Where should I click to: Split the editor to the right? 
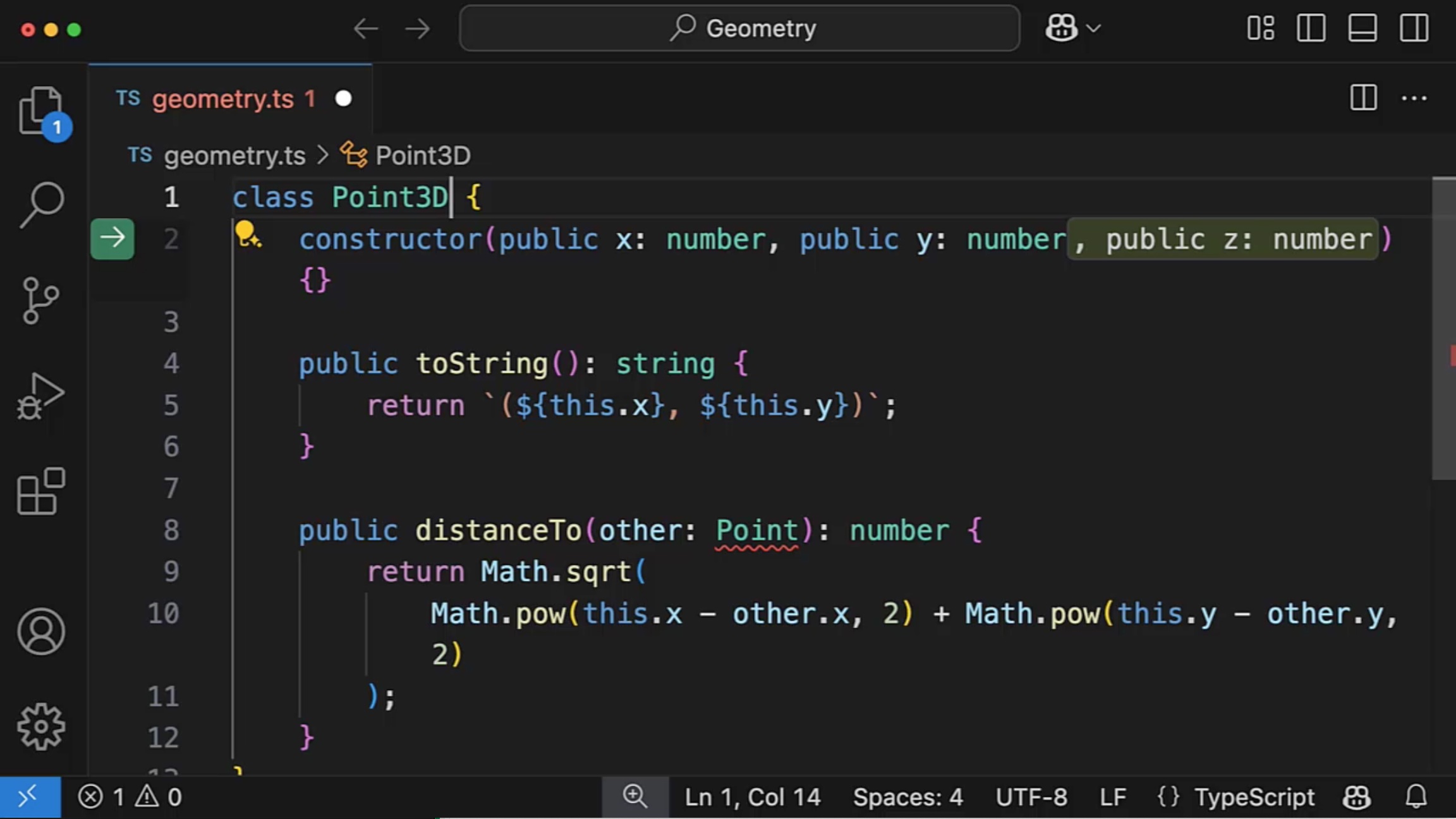click(1363, 98)
